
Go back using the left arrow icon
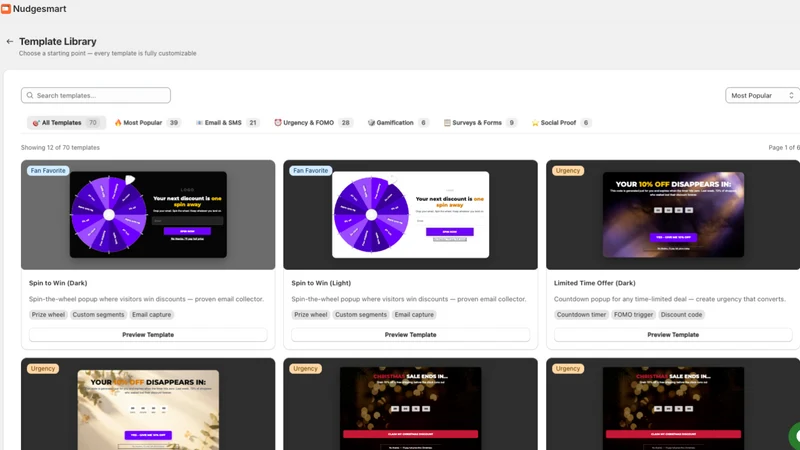pos(10,41)
